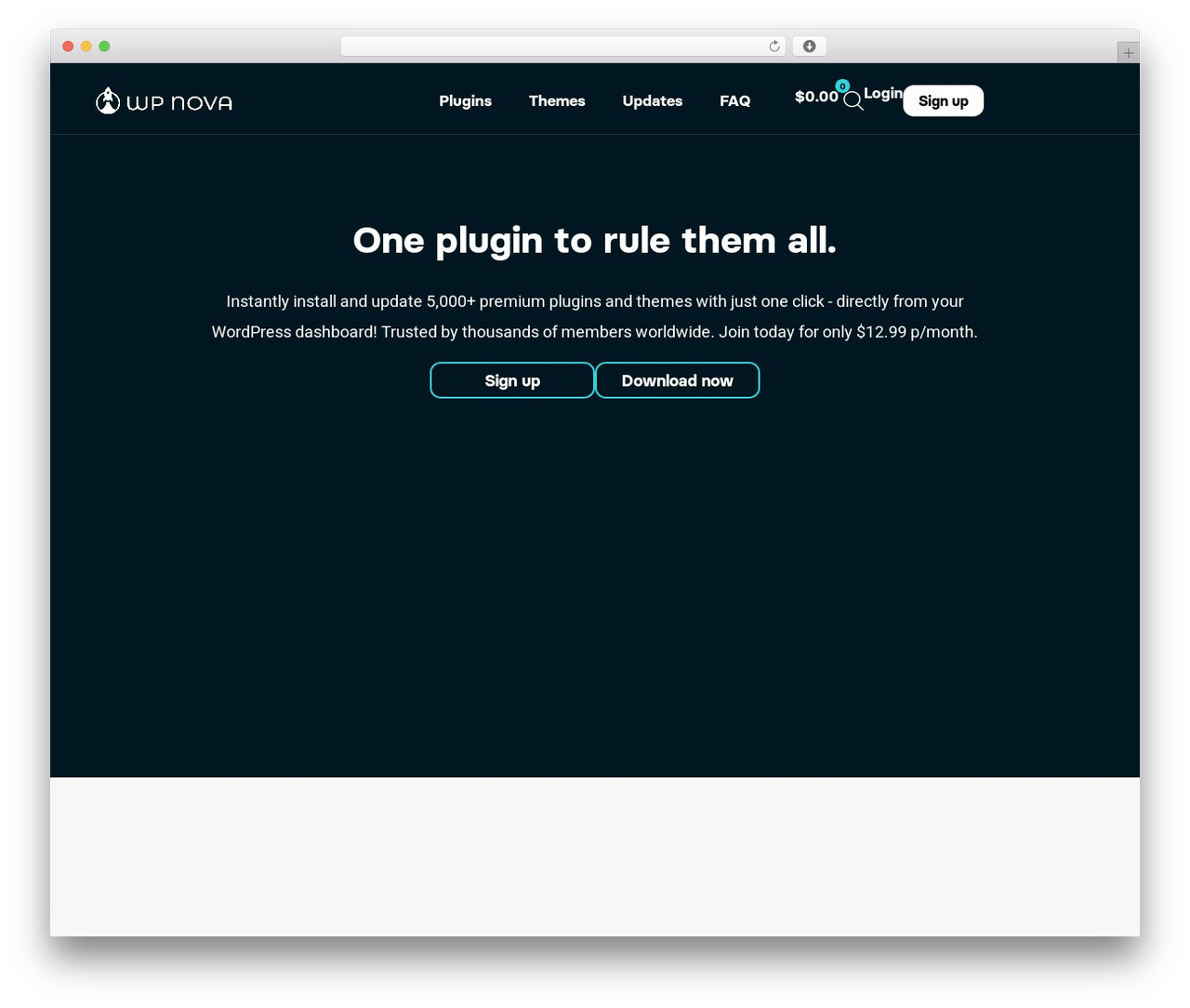Maximize the window with the green button

[x=104, y=46]
